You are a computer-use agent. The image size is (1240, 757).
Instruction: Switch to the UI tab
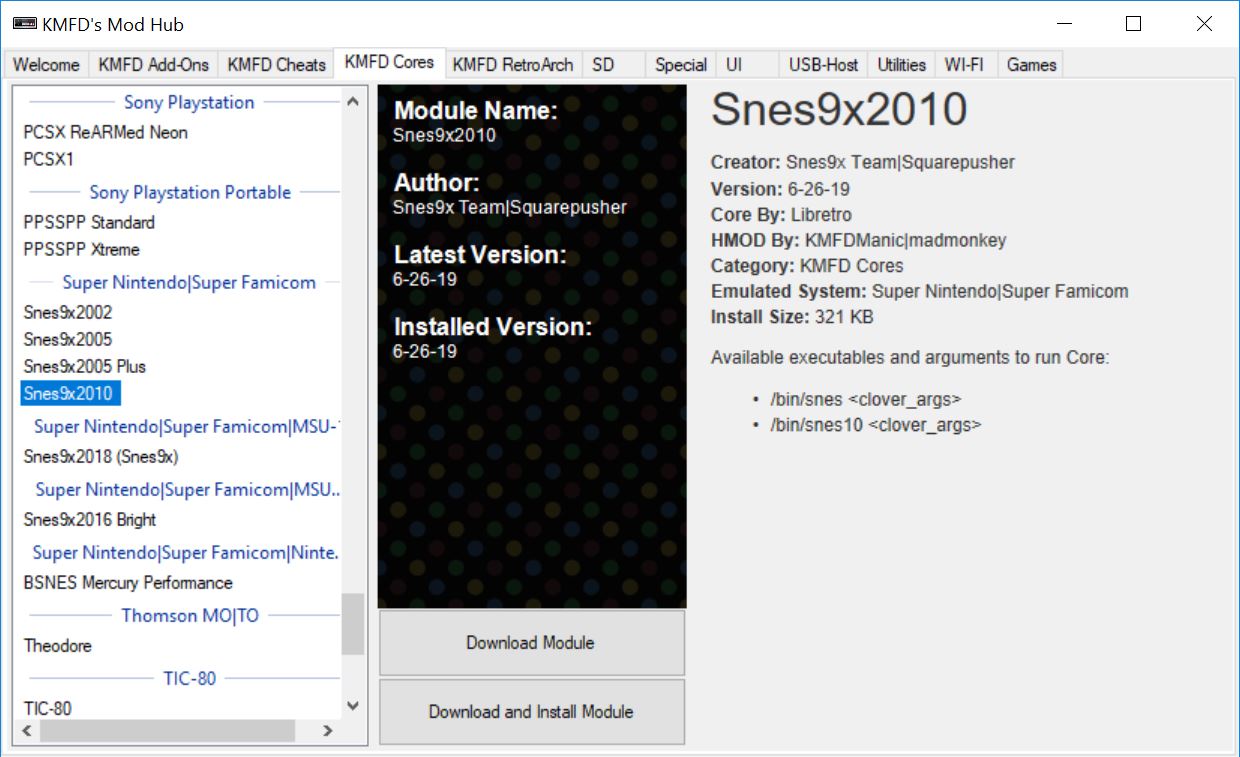pyautogui.click(x=747, y=64)
